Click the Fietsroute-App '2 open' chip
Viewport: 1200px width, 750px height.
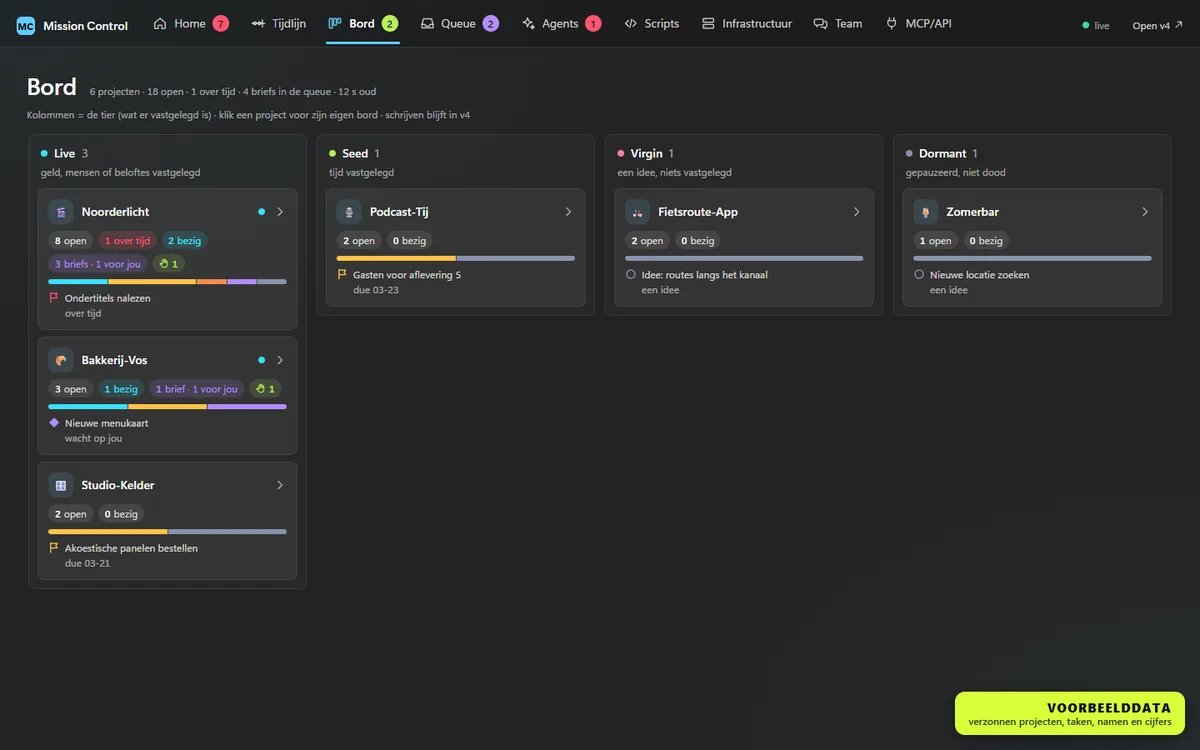pyautogui.click(x=647, y=241)
